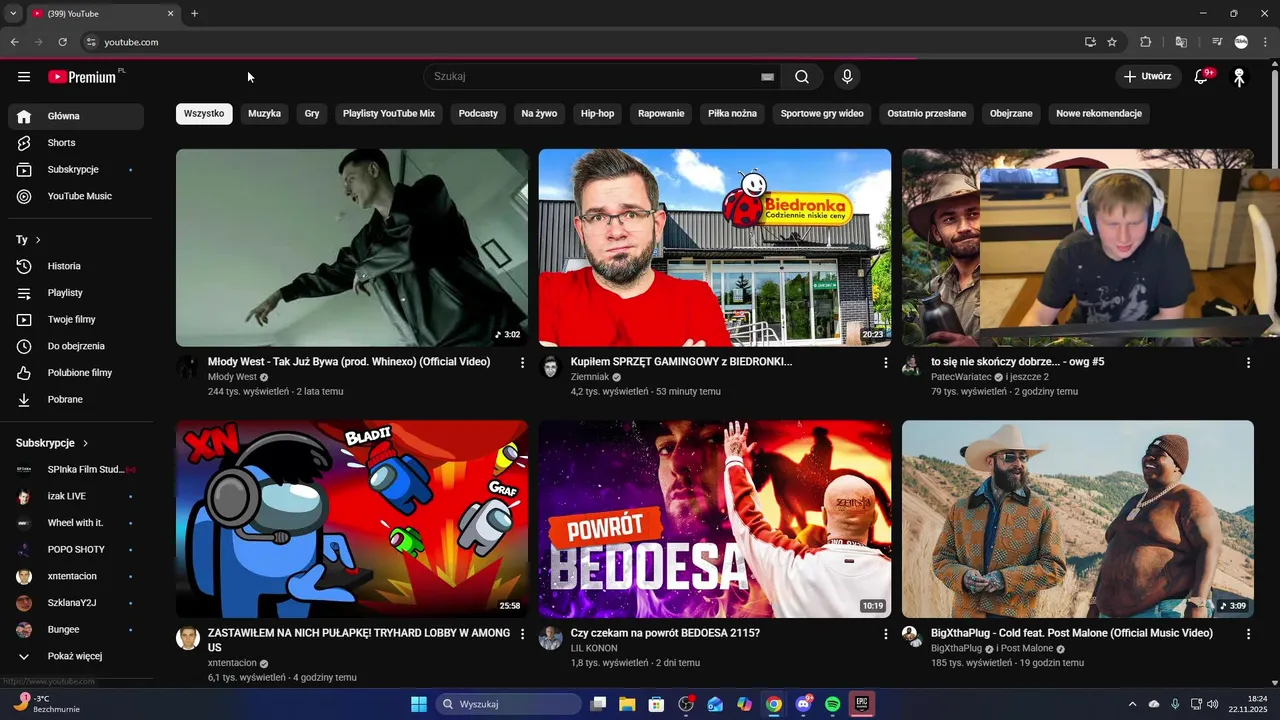This screenshot has height=720, width=1280.
Task: Open Playlisty in the sidebar
Action: 76,293
